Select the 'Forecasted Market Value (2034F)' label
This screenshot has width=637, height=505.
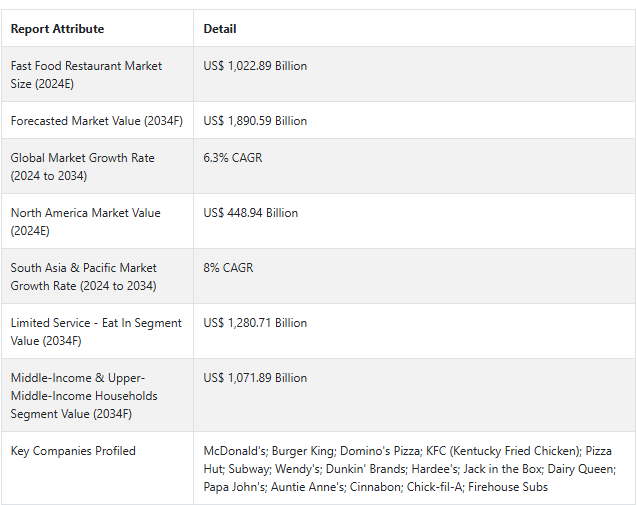click(88, 121)
